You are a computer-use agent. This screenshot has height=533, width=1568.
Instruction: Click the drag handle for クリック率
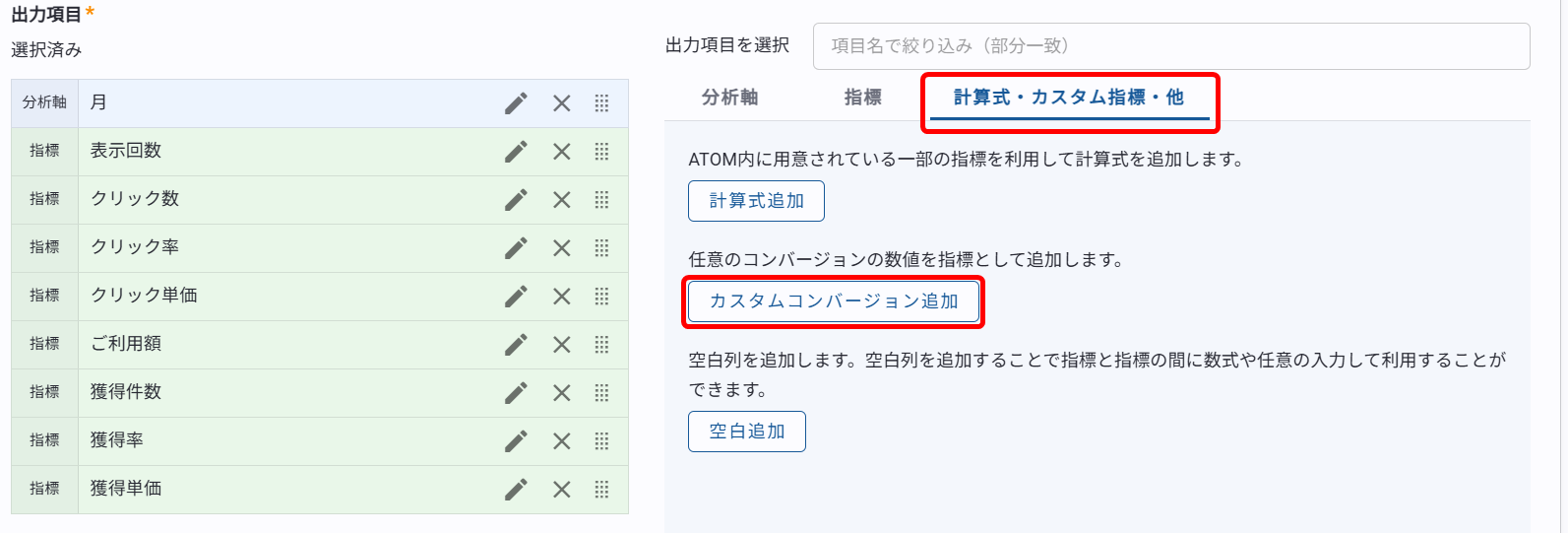(x=601, y=248)
